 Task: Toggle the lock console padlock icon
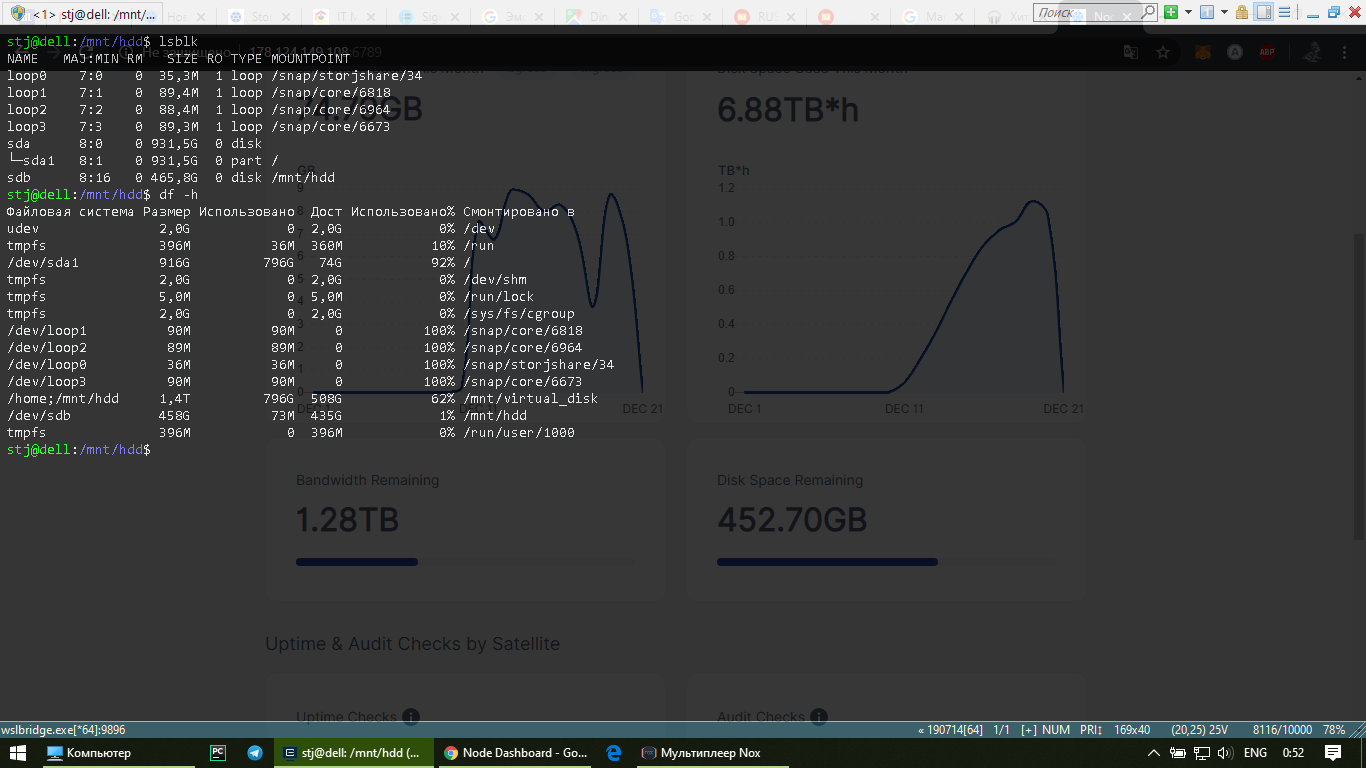pos(1242,12)
